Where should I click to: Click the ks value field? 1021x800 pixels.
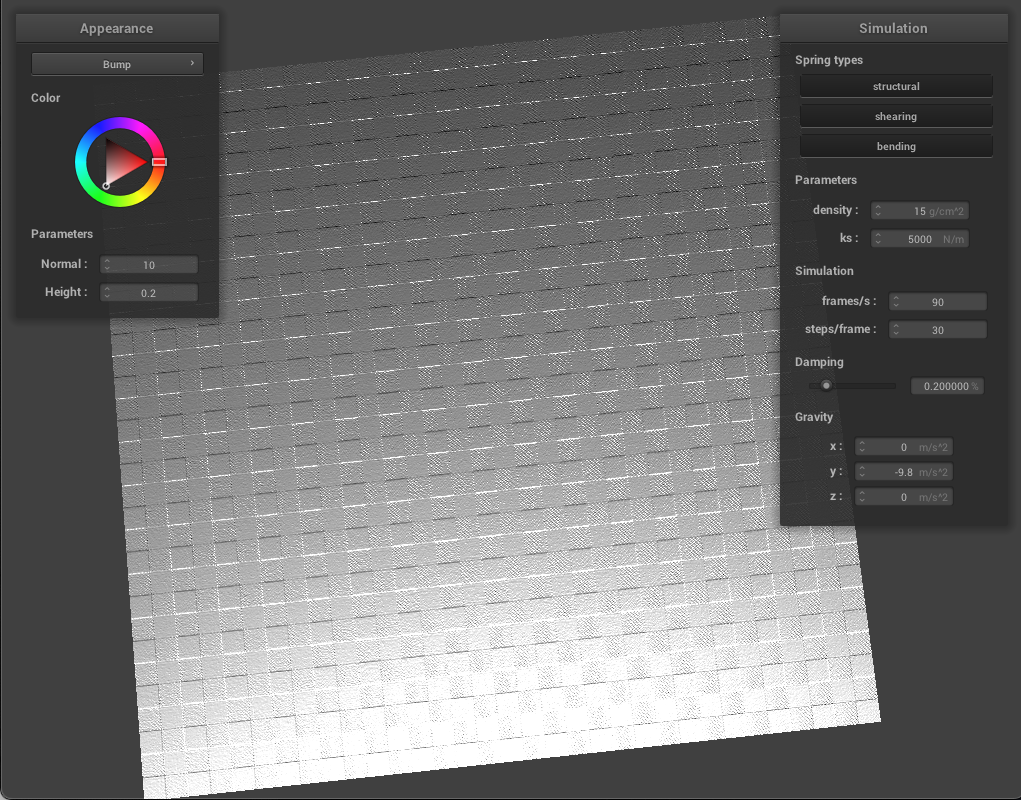(x=919, y=238)
